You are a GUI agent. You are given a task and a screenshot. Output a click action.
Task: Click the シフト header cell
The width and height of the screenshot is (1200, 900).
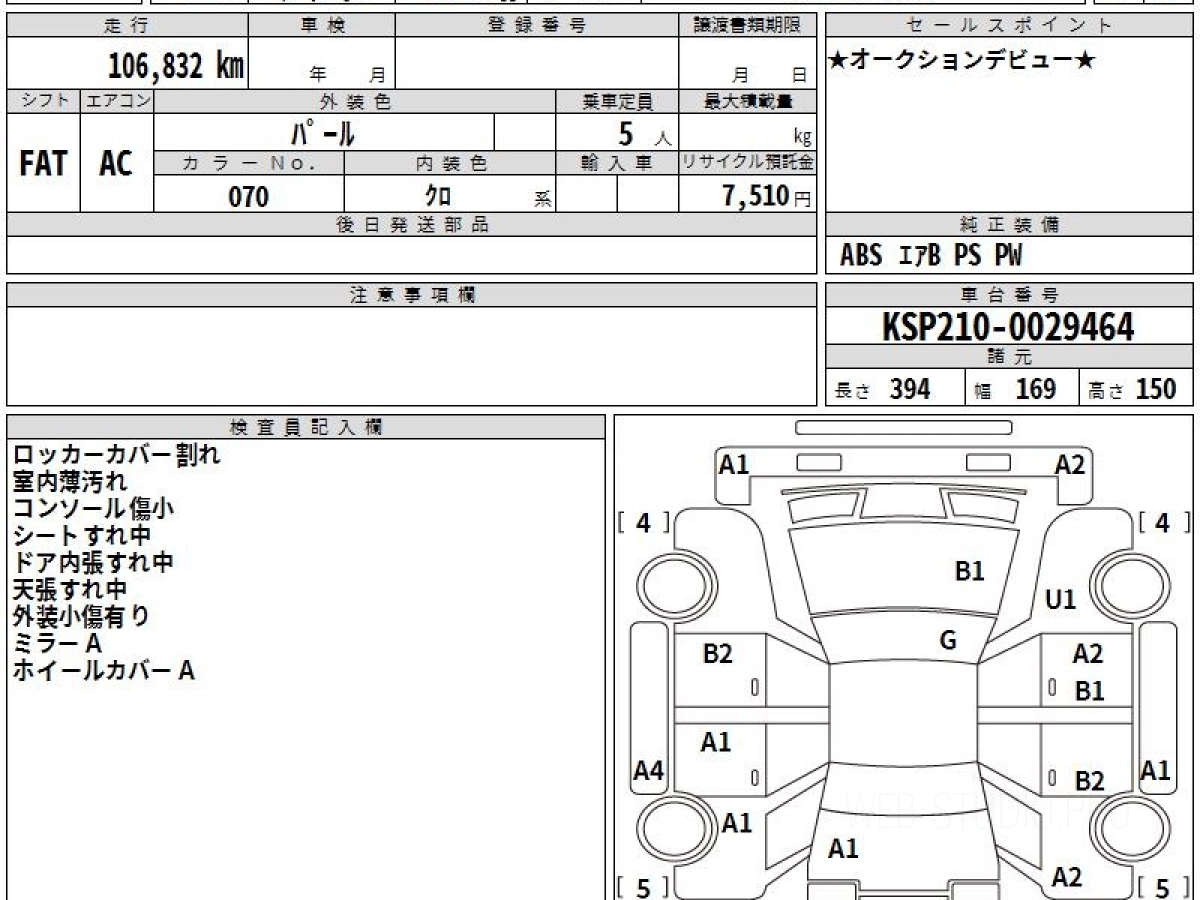point(44,101)
